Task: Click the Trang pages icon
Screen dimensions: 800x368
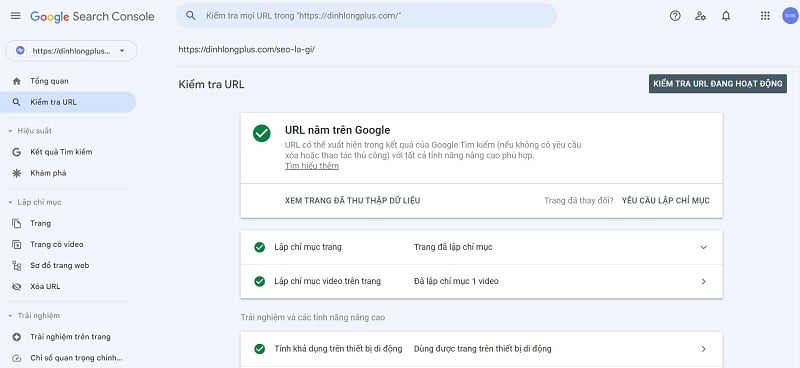Action: [17, 224]
